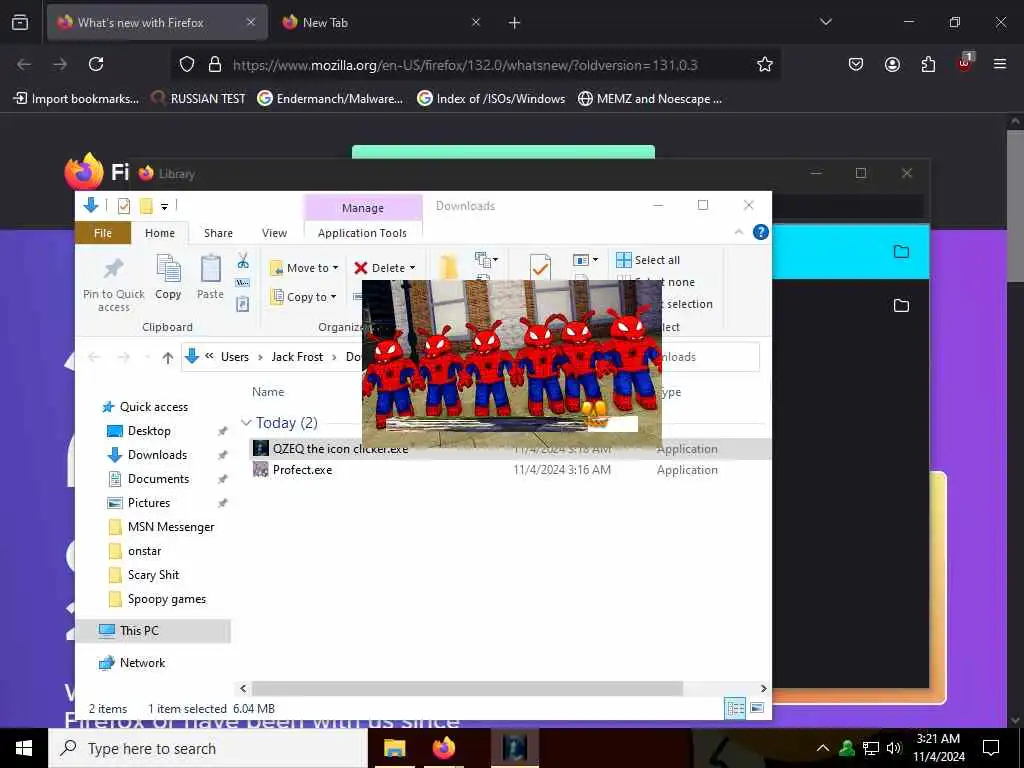
Task: Open the New item dropdown in ribbon
Action: click(487, 260)
